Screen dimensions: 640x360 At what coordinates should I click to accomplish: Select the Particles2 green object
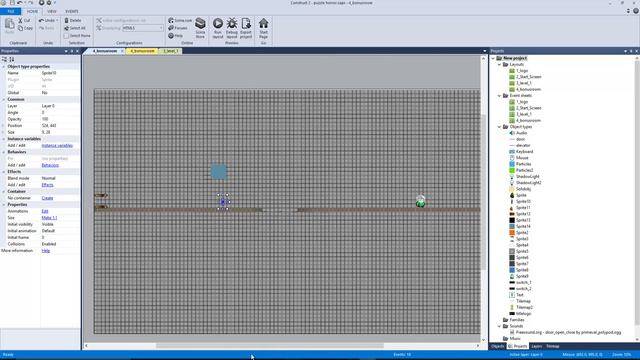point(524,170)
